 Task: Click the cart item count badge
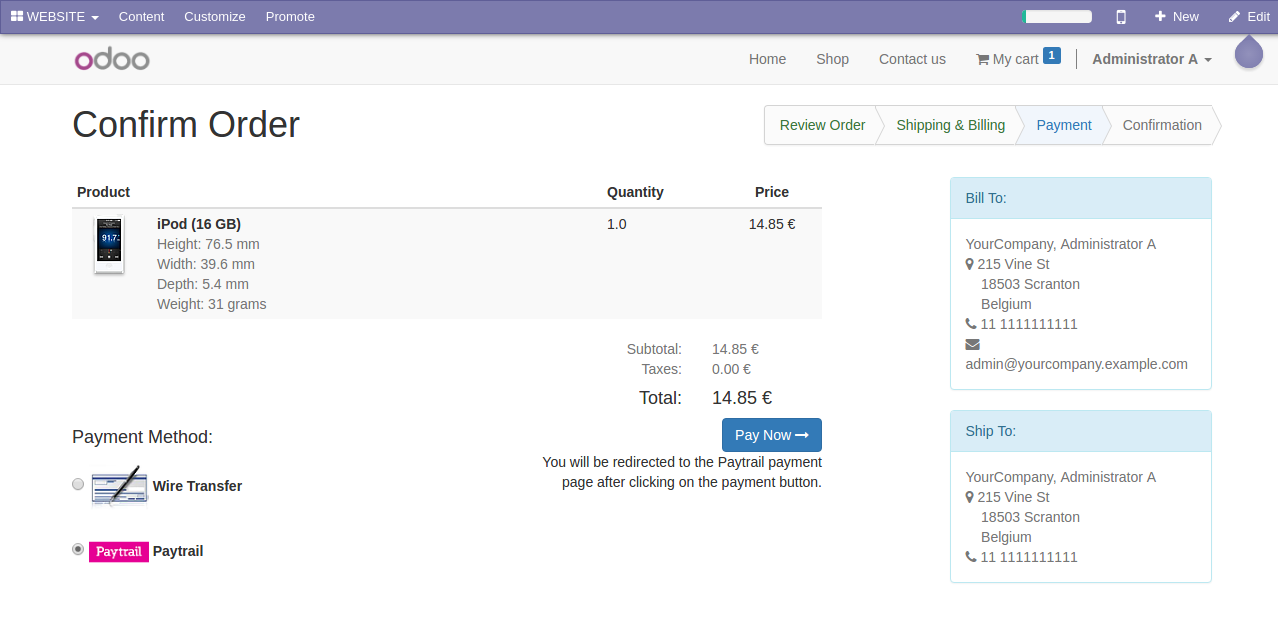[1052, 55]
